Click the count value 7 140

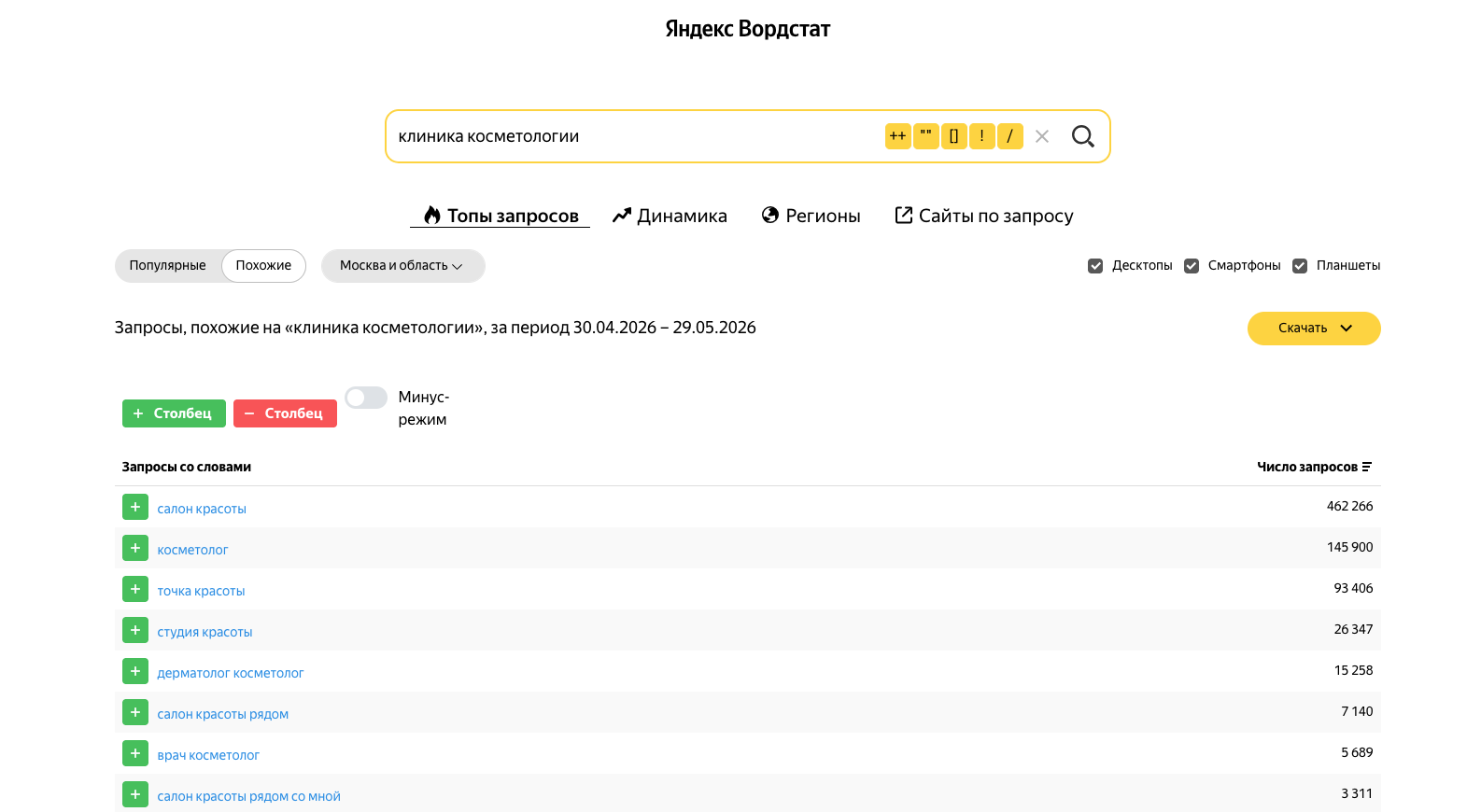point(1357,711)
